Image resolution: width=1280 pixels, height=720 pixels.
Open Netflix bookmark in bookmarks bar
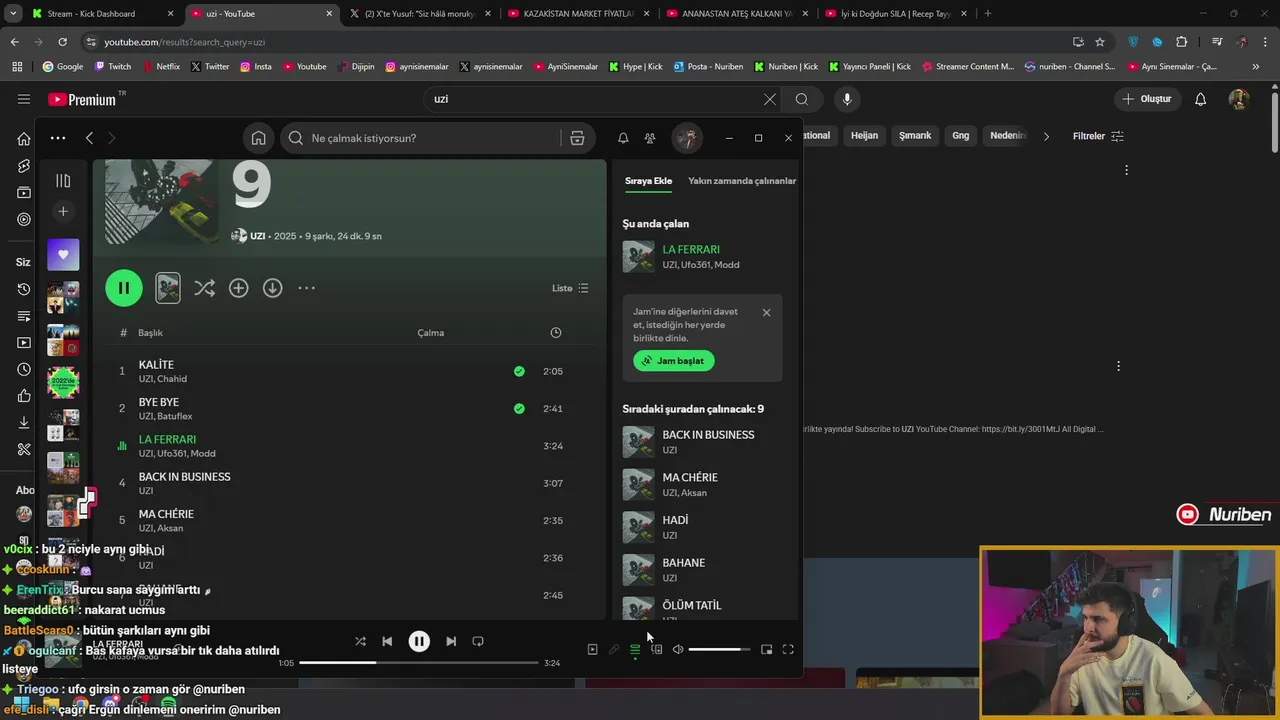pos(160,67)
